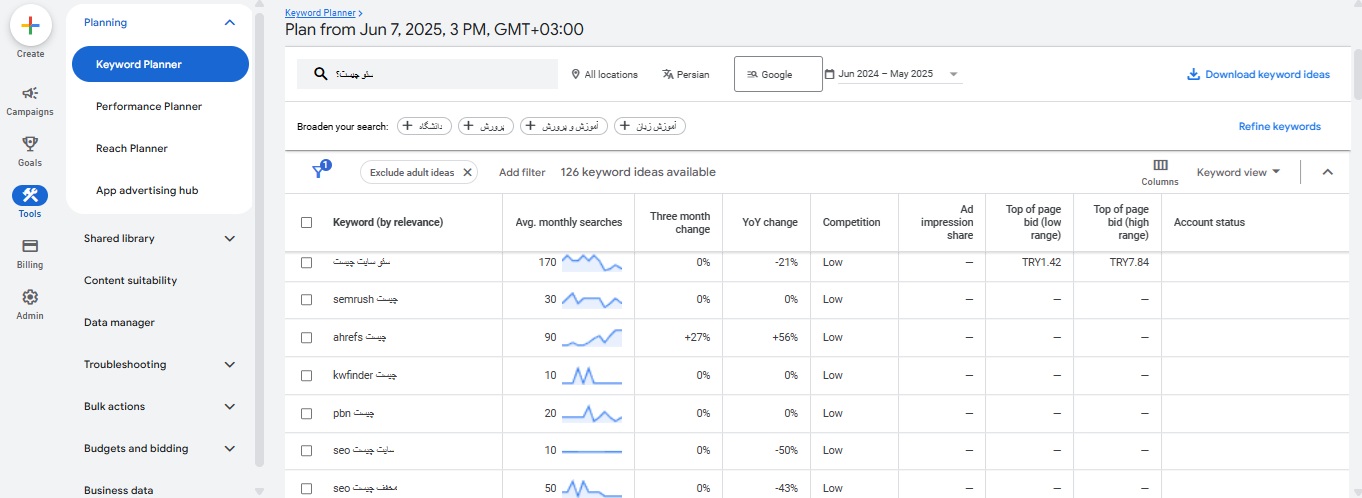Open Business data menu item
Viewport: 1362px width, 498px height.
point(118,490)
